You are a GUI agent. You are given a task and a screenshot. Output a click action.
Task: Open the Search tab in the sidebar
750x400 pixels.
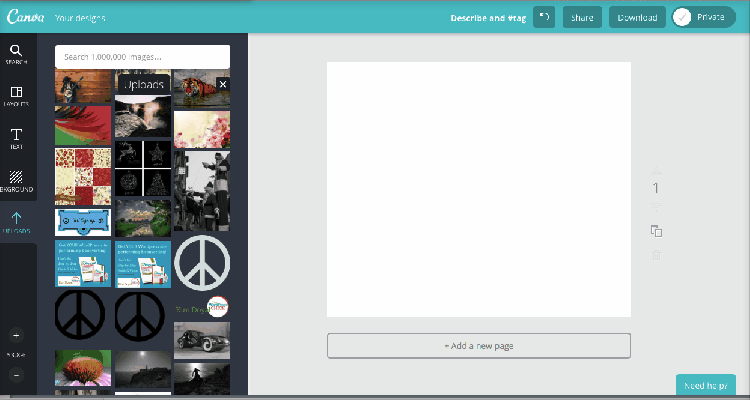(x=16, y=55)
